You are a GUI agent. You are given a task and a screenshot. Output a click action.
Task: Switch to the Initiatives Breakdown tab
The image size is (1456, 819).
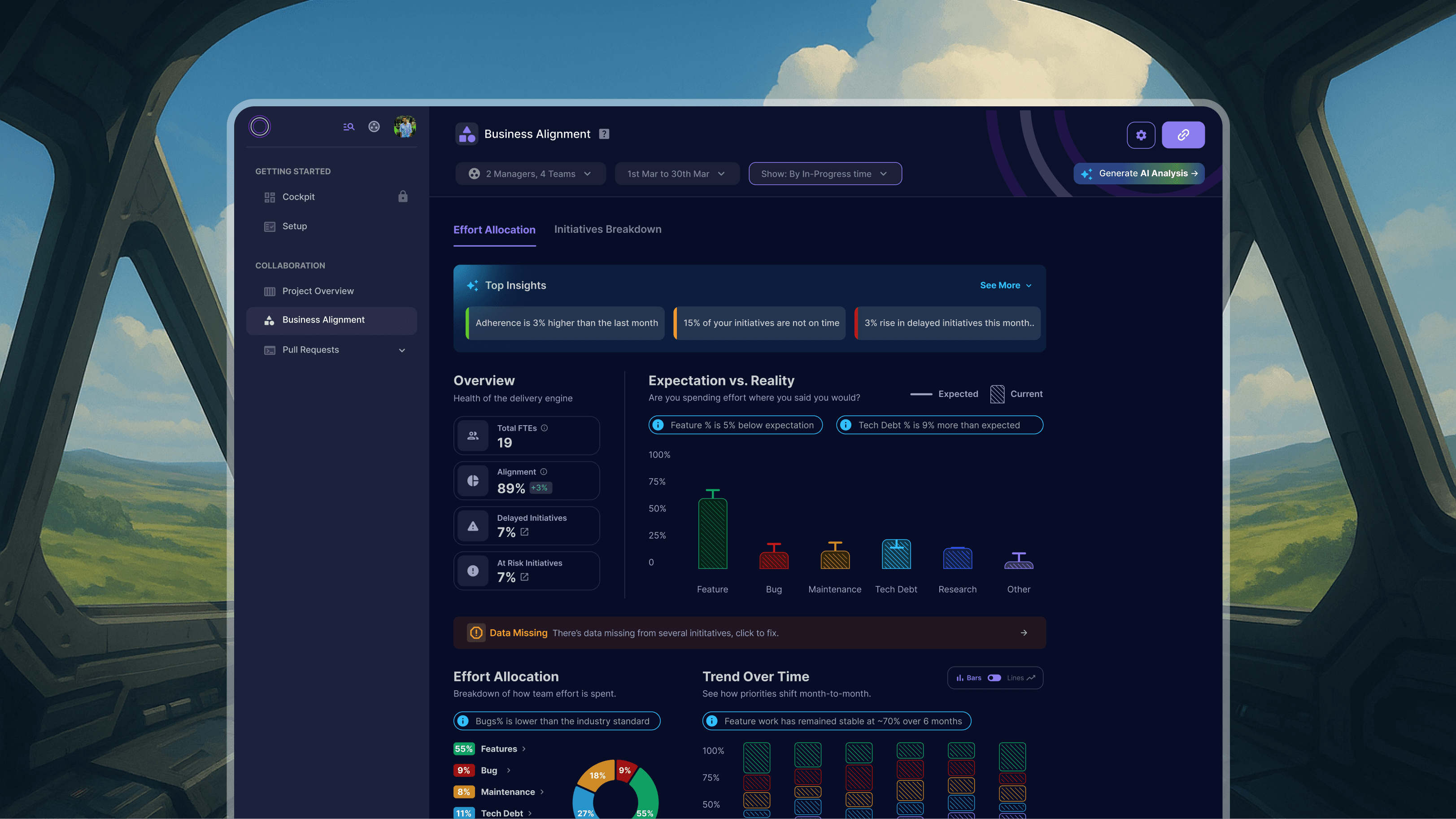(x=608, y=230)
